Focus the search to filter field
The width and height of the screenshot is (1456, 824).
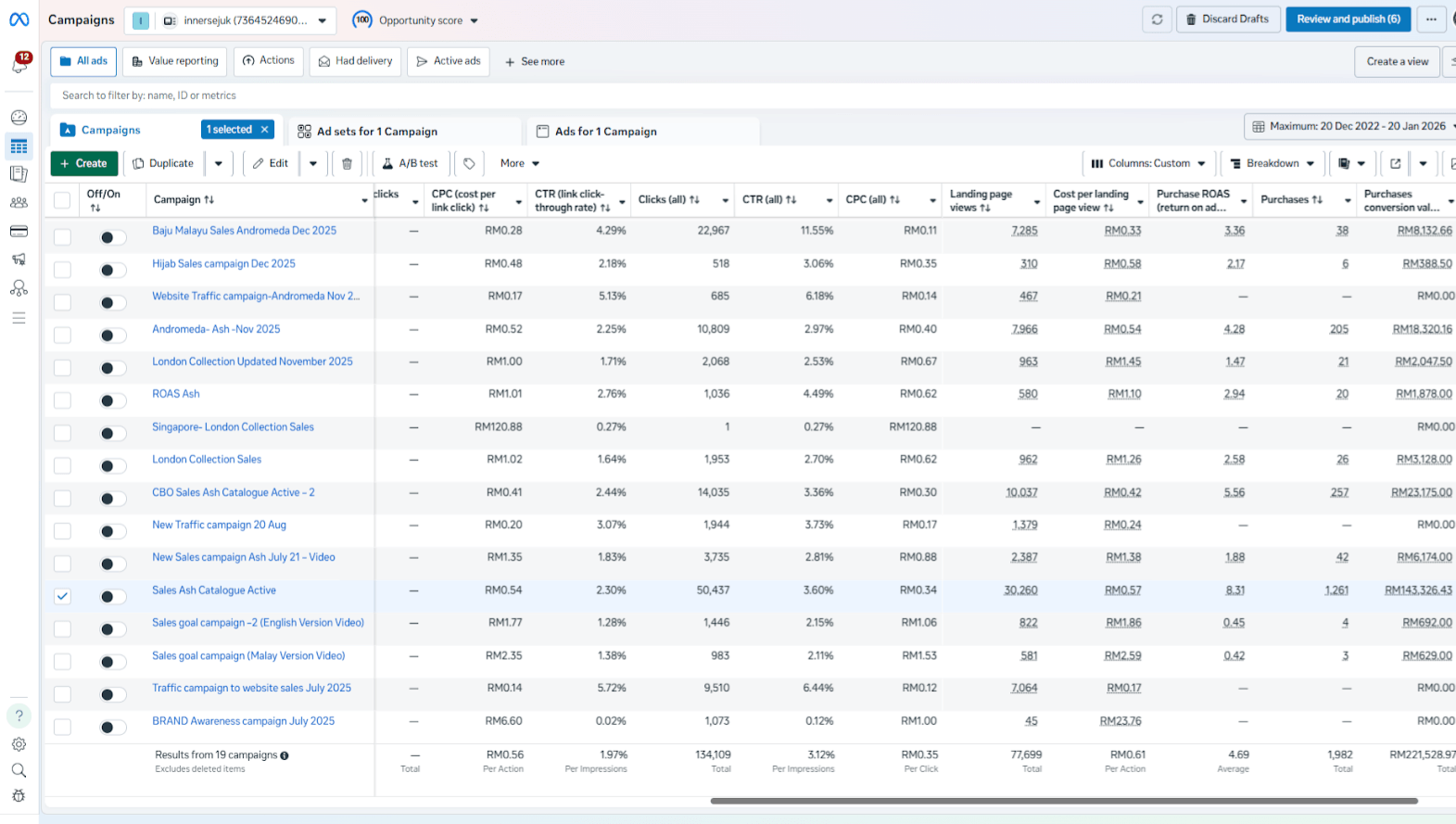753,95
